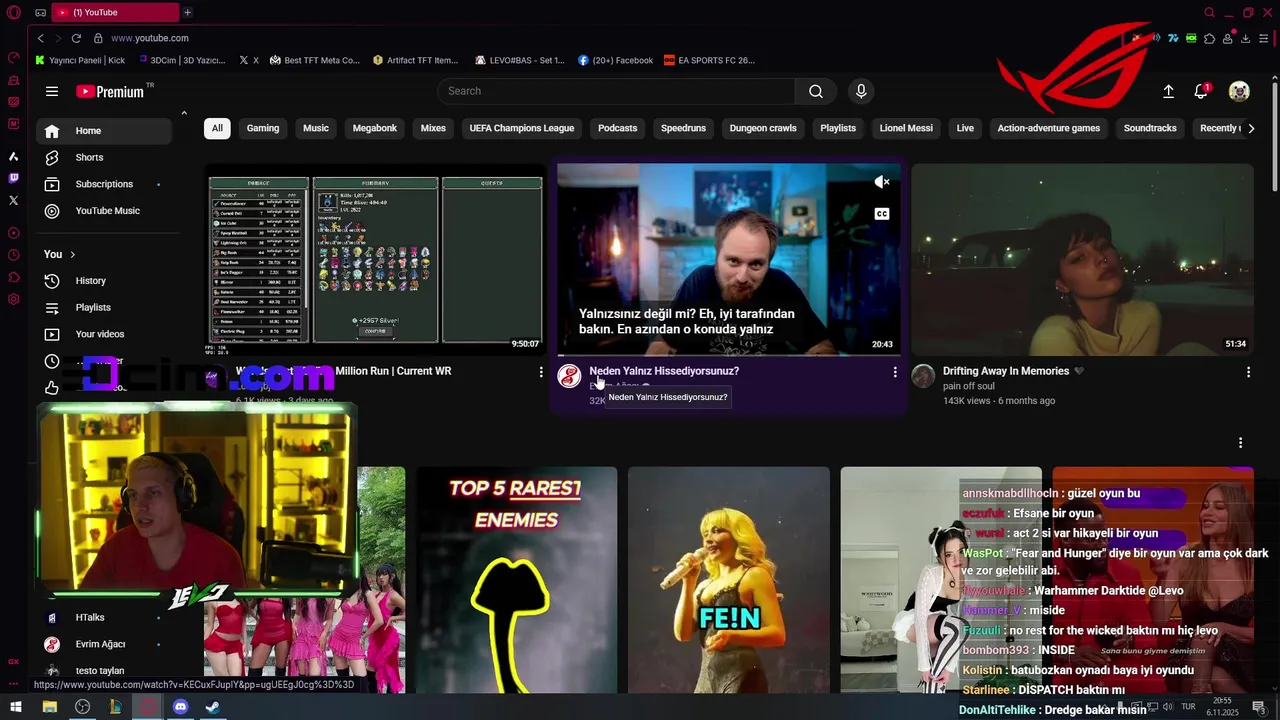This screenshot has height=720, width=1280.
Task: Select the Gaming category chip
Action: coord(263,128)
